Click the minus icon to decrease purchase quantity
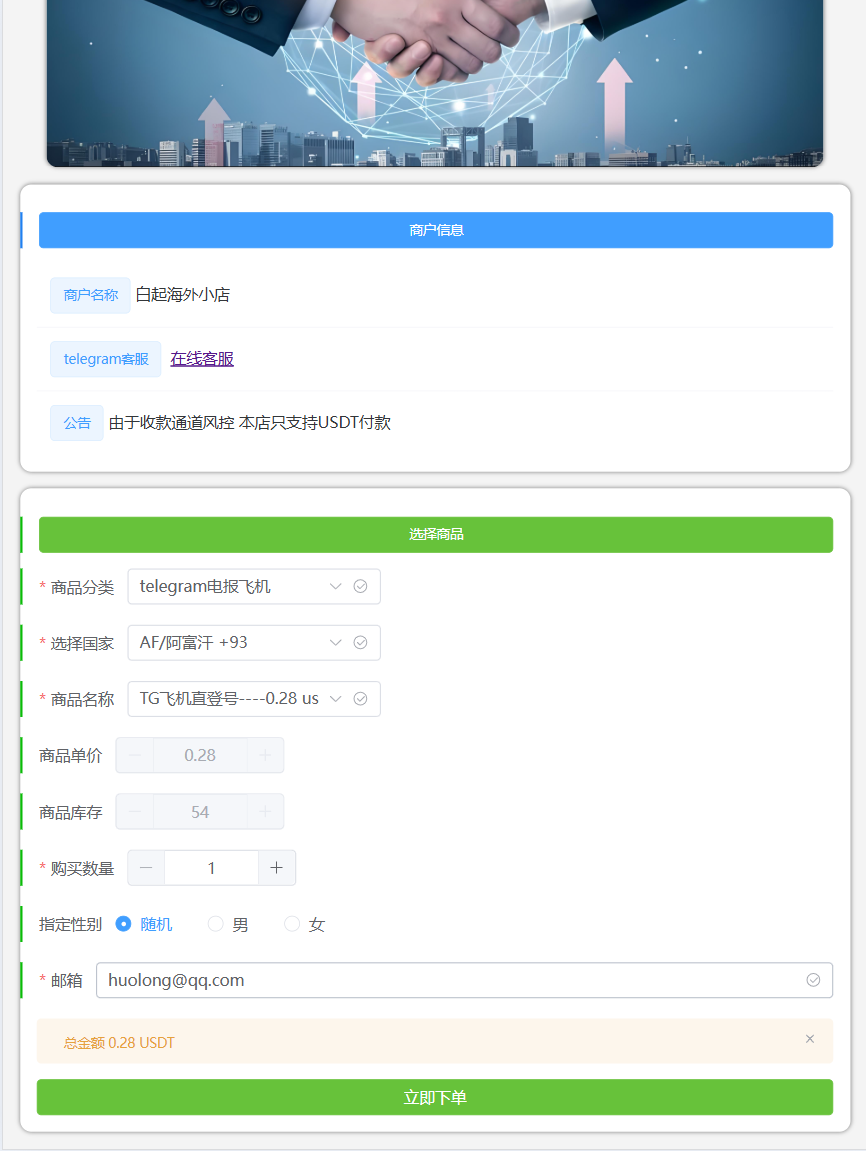This screenshot has height=1151, width=866. pos(146,868)
